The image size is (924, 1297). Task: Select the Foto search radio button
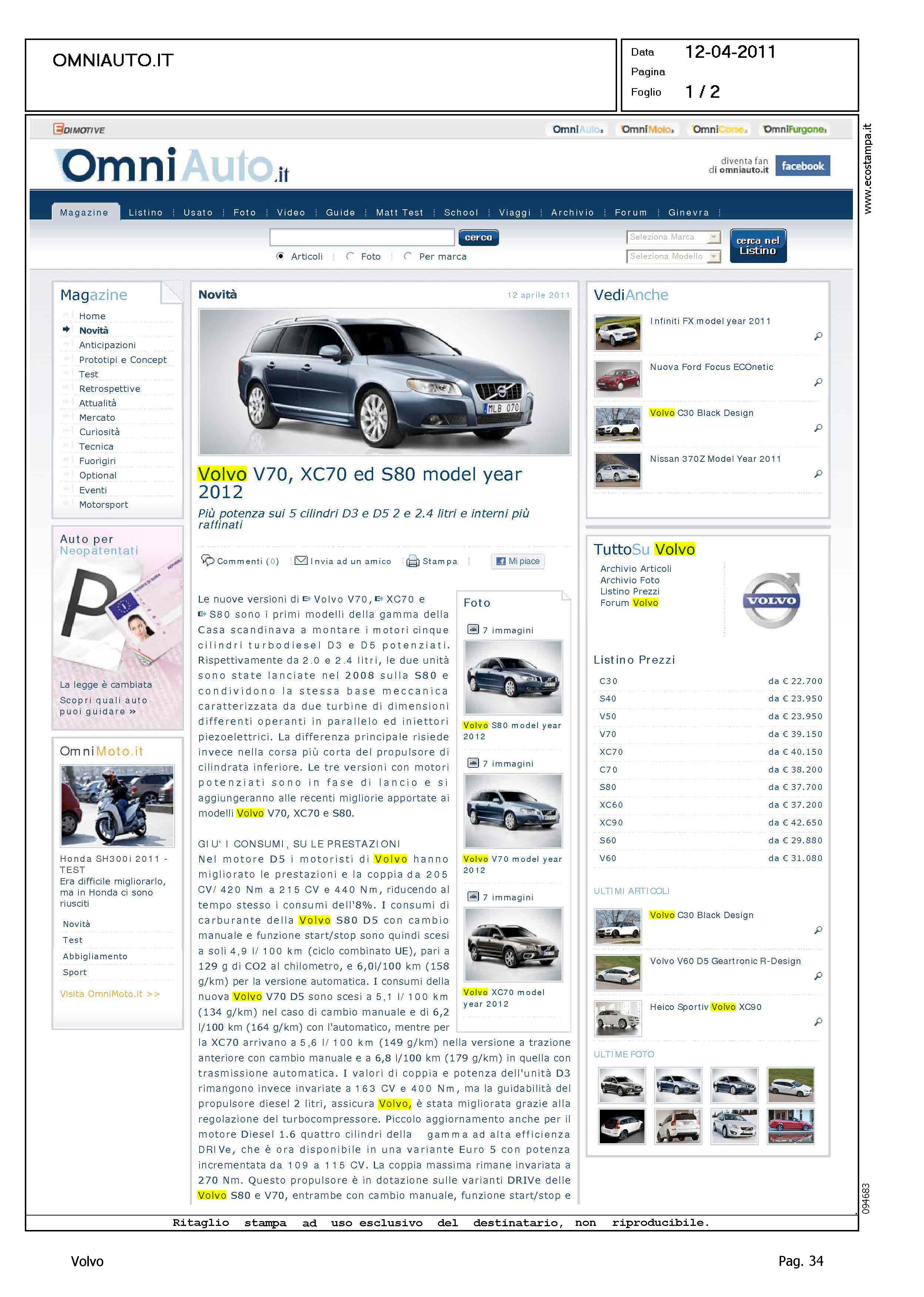[x=350, y=256]
